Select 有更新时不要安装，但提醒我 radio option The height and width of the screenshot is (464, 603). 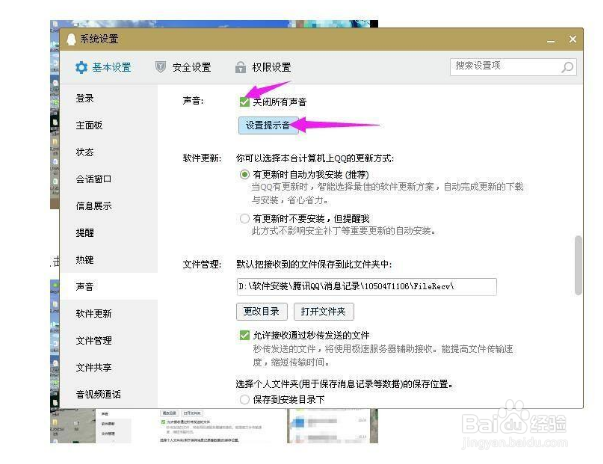point(245,219)
